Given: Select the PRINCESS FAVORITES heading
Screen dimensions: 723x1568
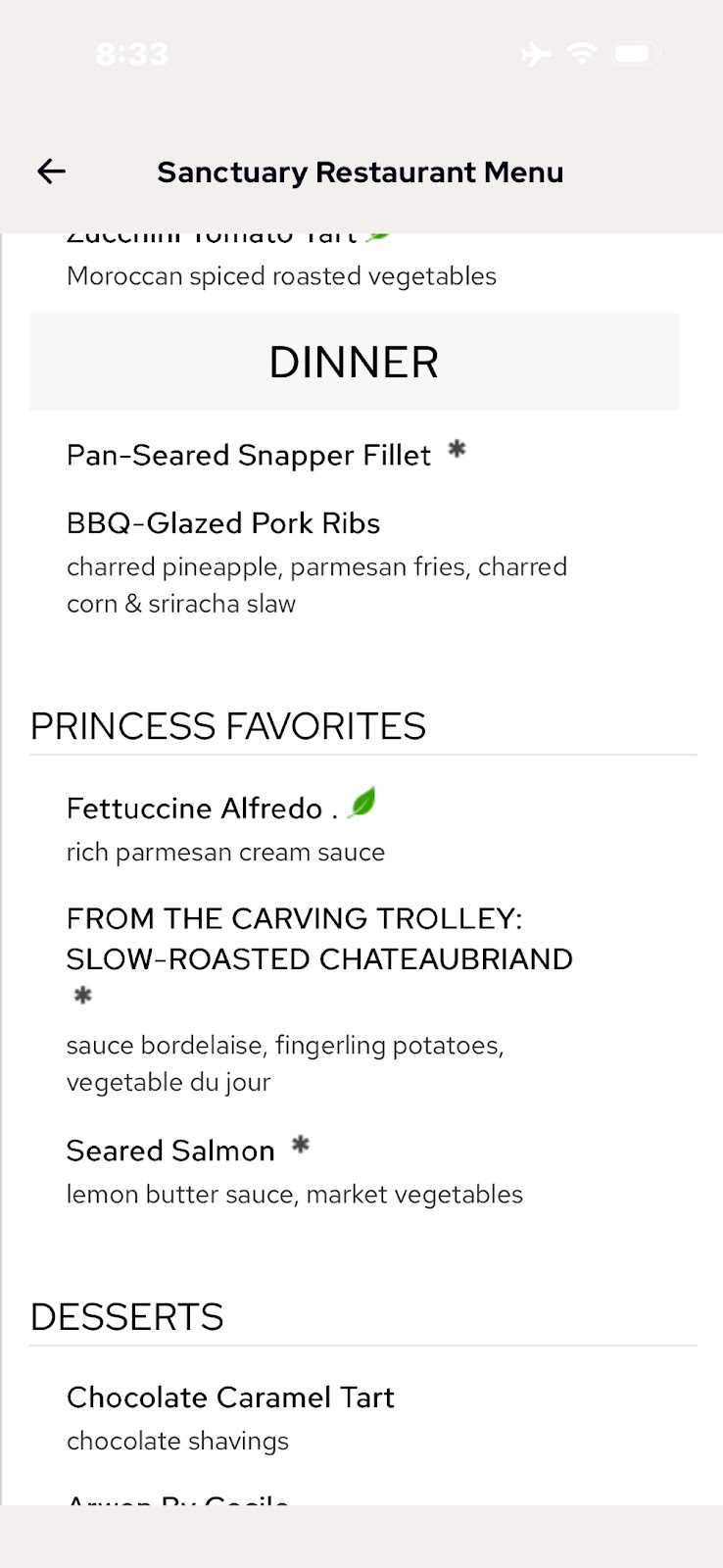Looking at the screenshot, I should point(228,726).
